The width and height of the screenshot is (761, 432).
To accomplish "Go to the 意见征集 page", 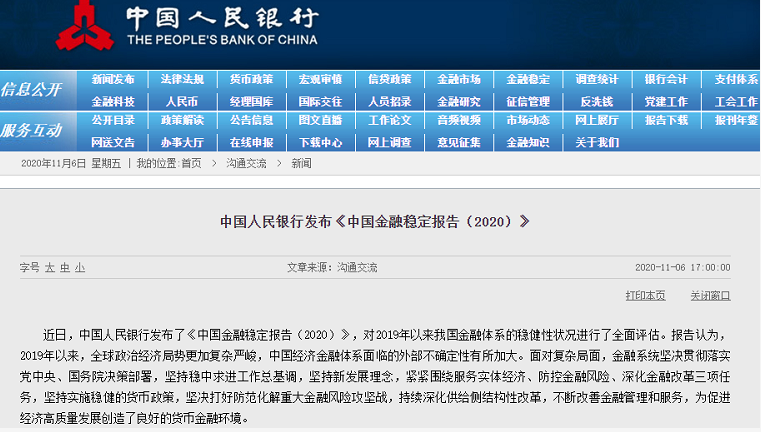I will point(458,142).
